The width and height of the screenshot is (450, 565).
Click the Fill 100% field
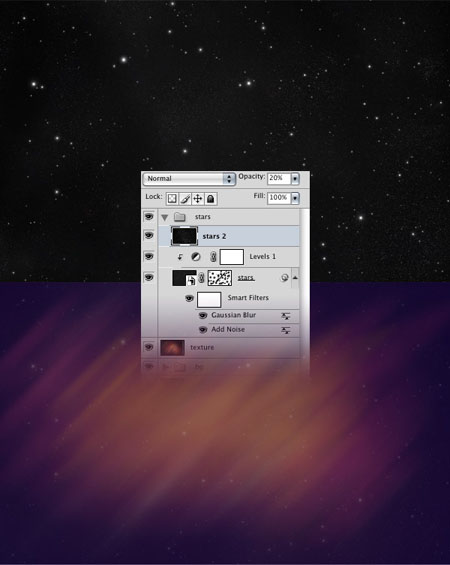279,198
